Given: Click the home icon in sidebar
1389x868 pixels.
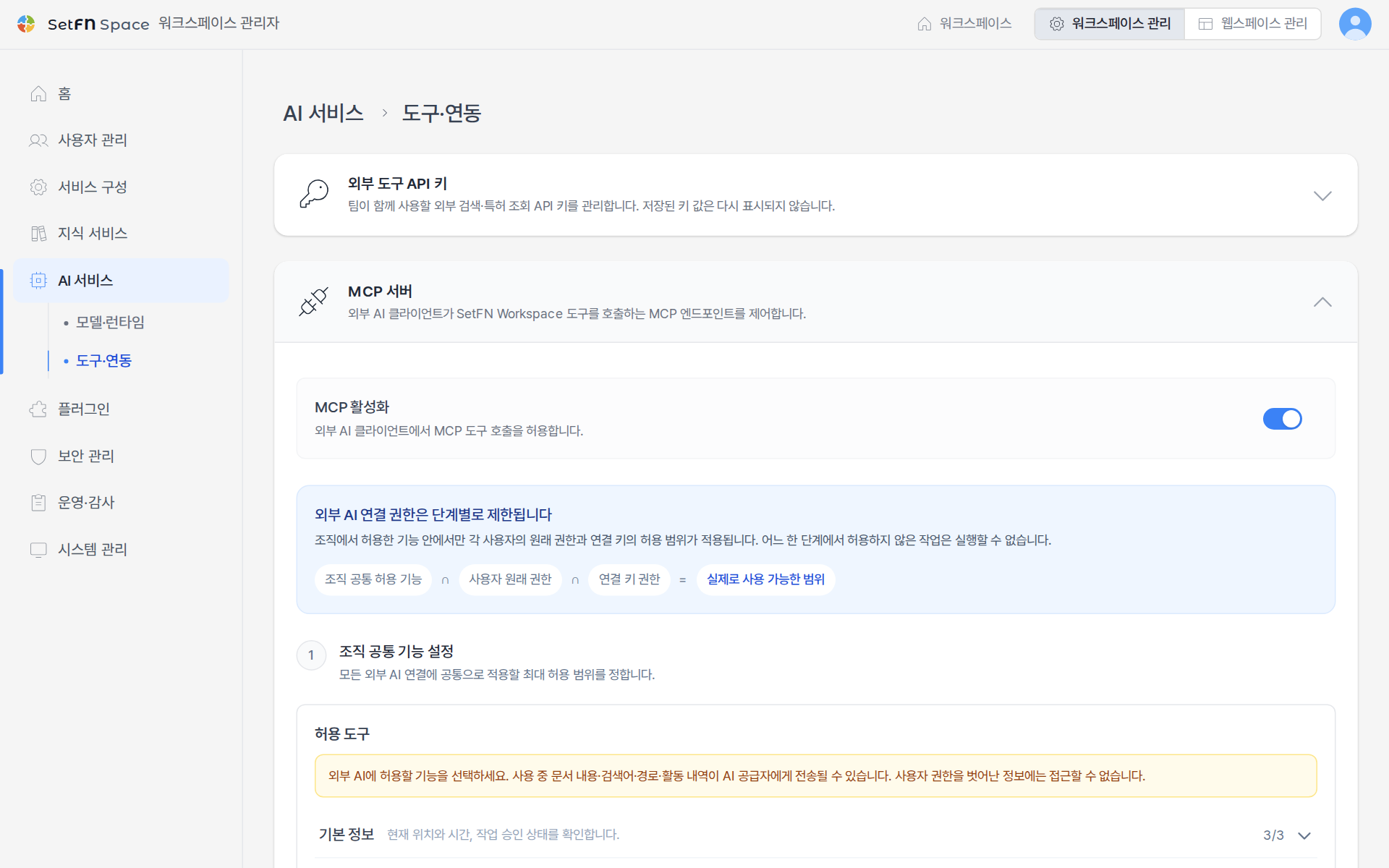Looking at the screenshot, I should coord(38,94).
